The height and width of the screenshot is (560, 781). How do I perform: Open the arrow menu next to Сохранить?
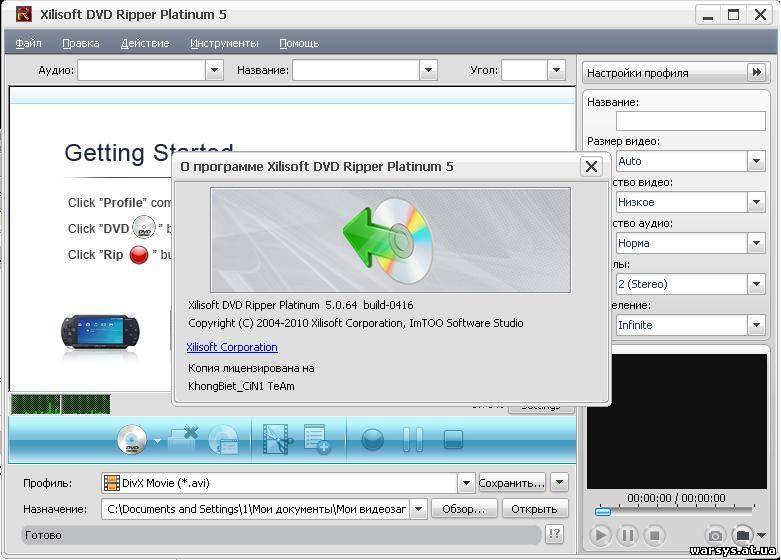(x=559, y=482)
